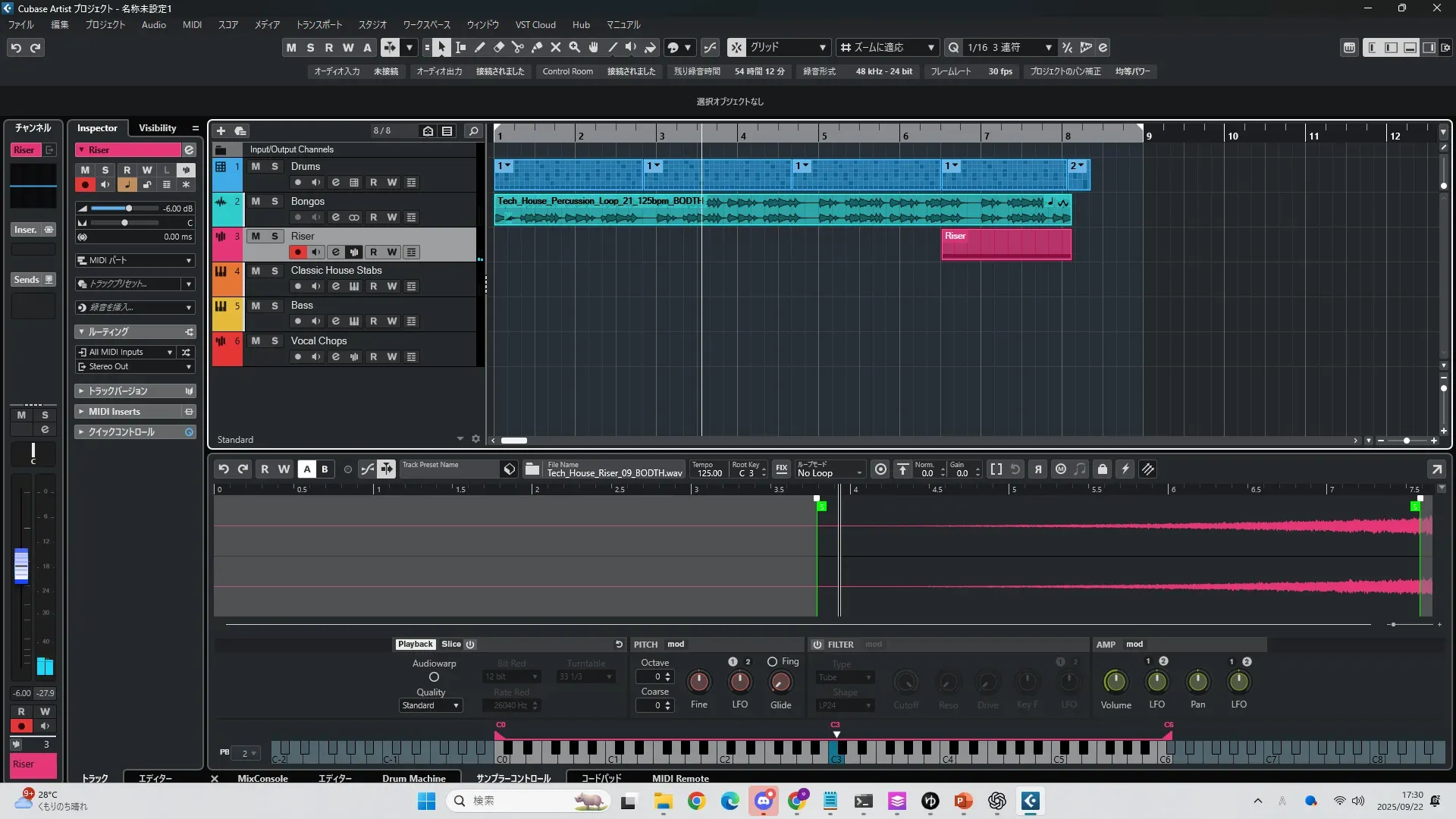
Task: Select the Scissors split tool
Action: pyautogui.click(x=518, y=47)
